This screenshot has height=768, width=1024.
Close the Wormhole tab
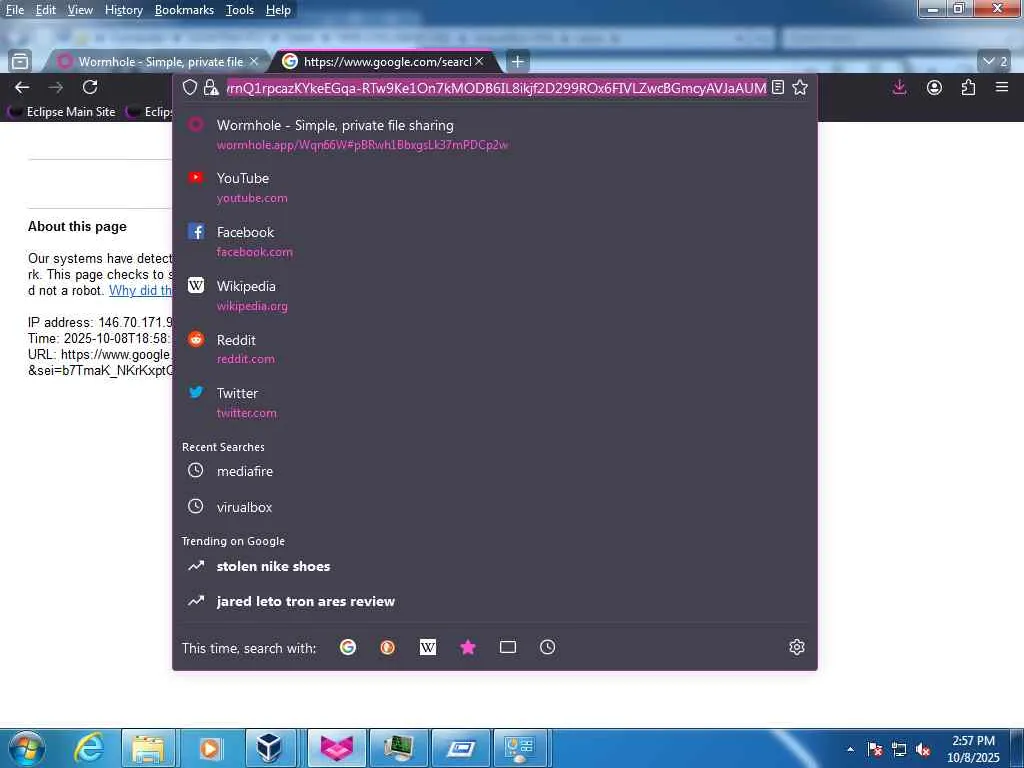[254, 61]
